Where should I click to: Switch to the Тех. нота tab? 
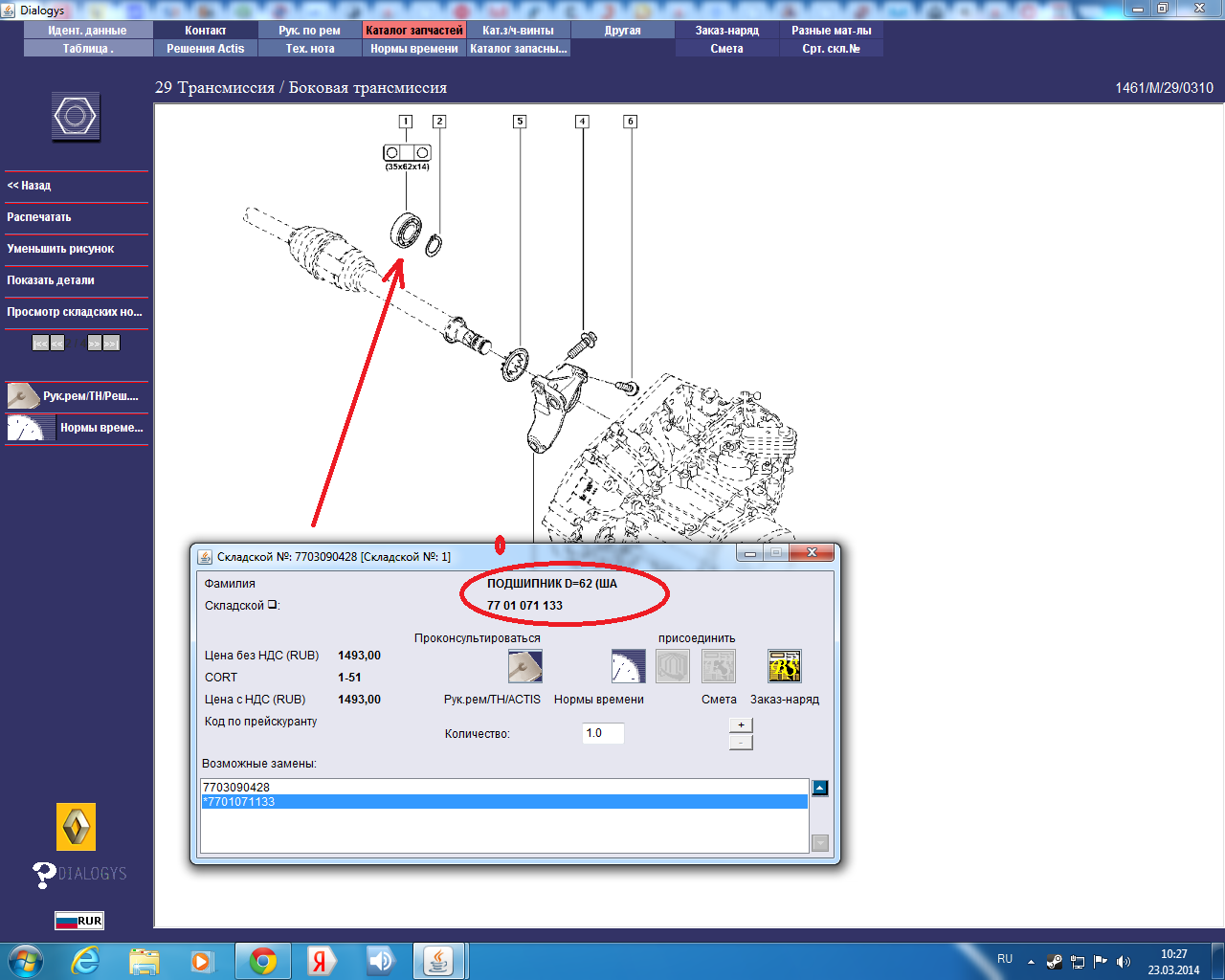click(x=310, y=49)
